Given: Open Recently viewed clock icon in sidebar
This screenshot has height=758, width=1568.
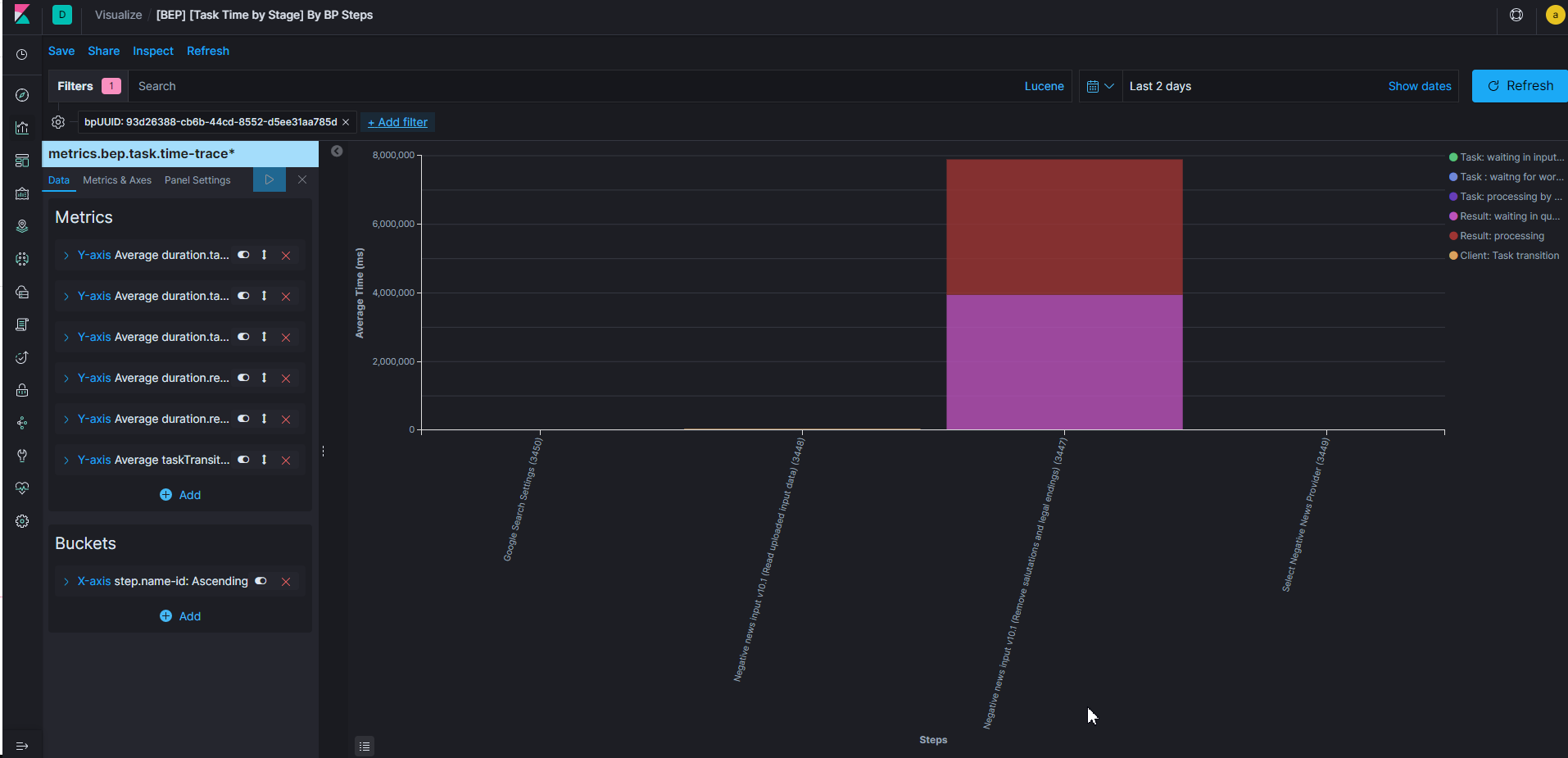Looking at the screenshot, I should 22,55.
